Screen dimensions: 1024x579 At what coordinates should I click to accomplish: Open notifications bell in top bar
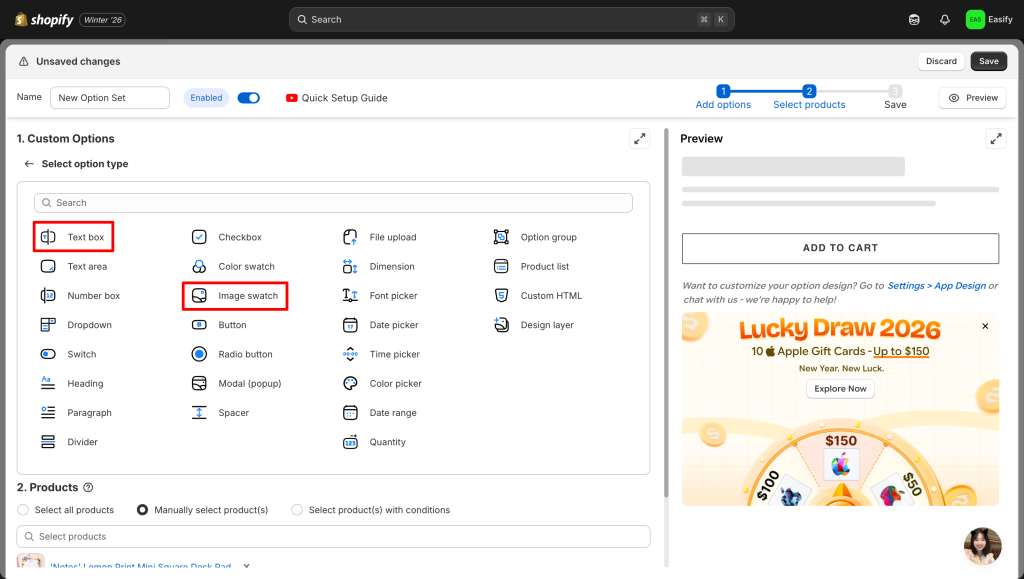tap(944, 19)
